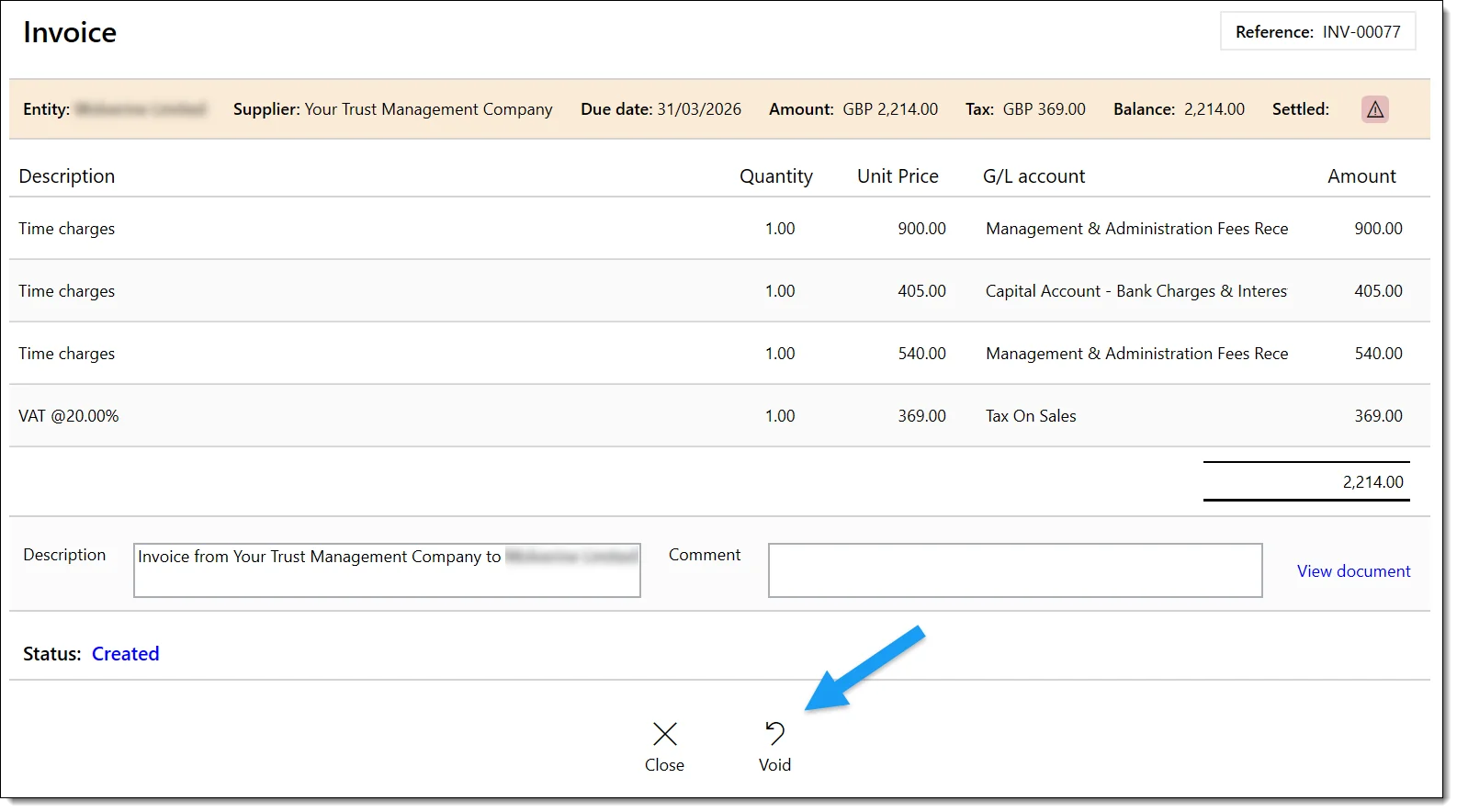Select the Due date 31/03/2026 text

click(x=661, y=108)
